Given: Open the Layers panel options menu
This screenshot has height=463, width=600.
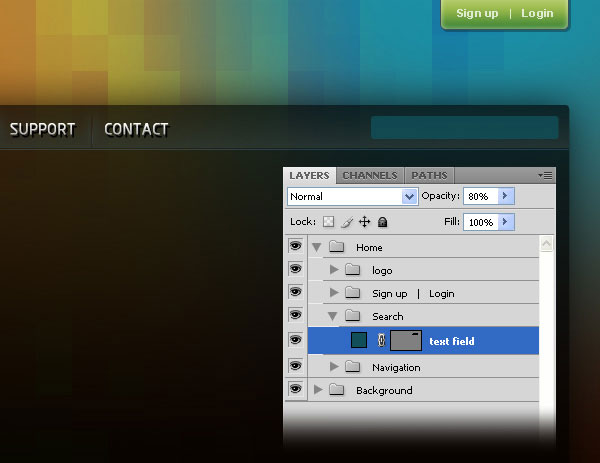Looking at the screenshot, I should point(545,176).
